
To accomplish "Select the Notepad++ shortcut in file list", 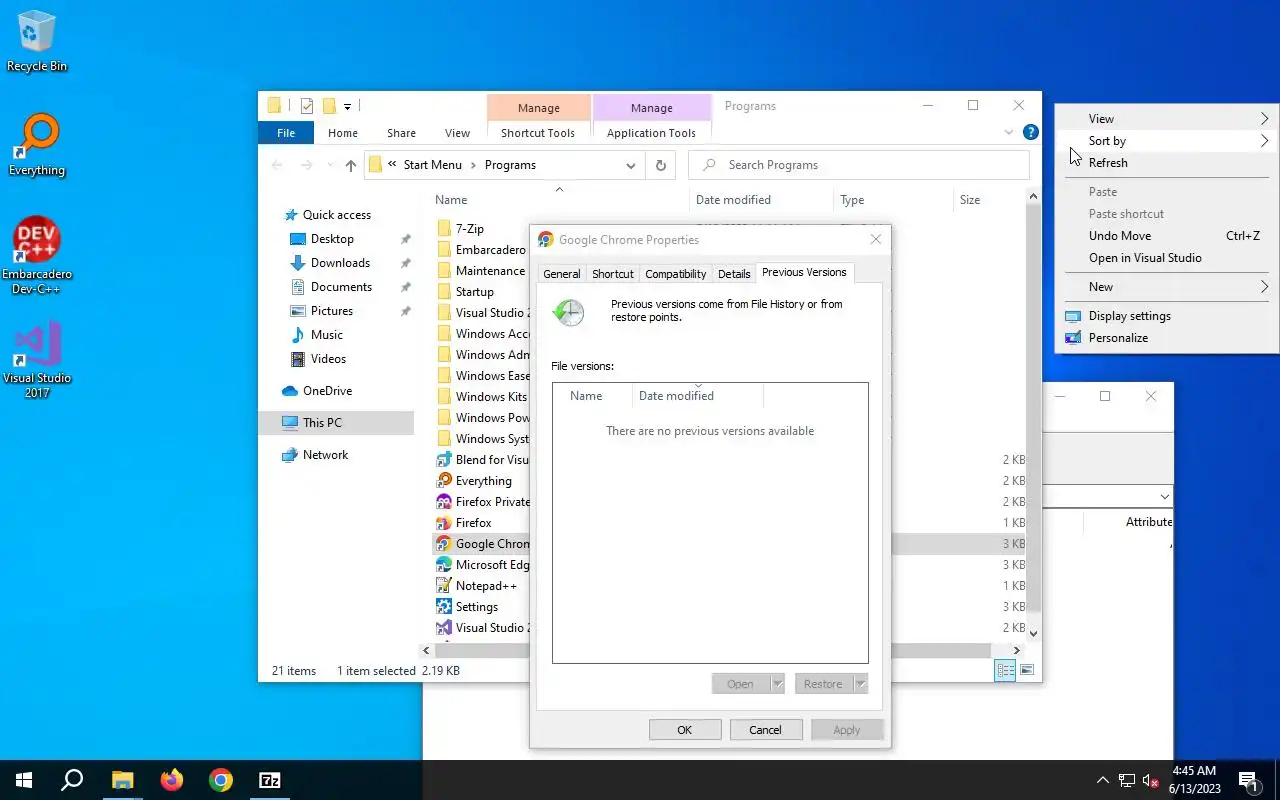I will (x=486, y=586).
